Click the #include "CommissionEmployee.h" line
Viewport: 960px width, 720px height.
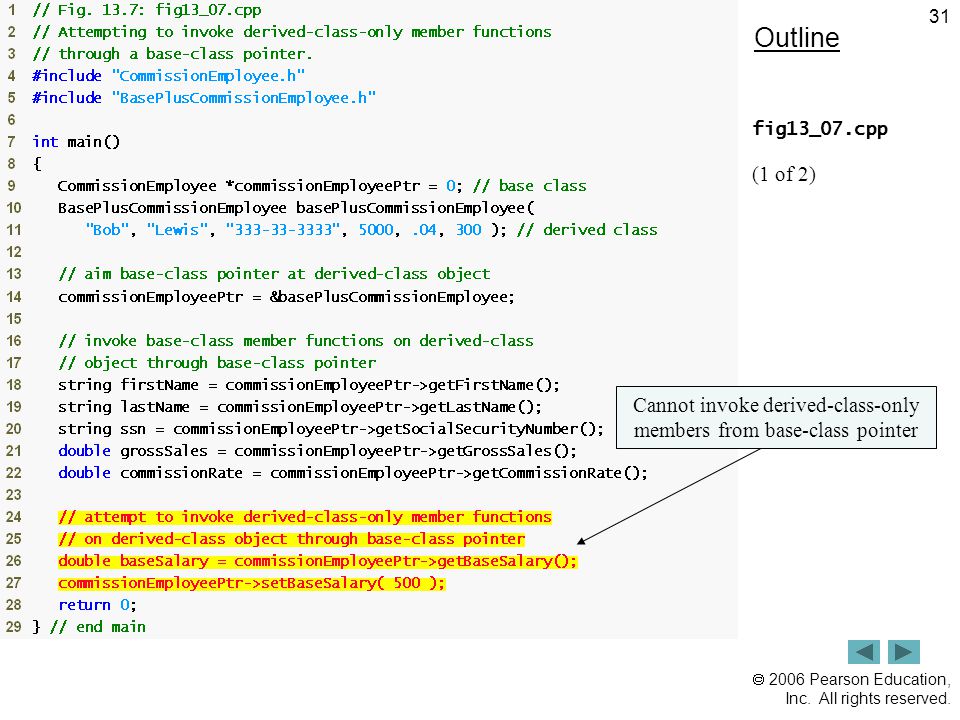coord(168,76)
